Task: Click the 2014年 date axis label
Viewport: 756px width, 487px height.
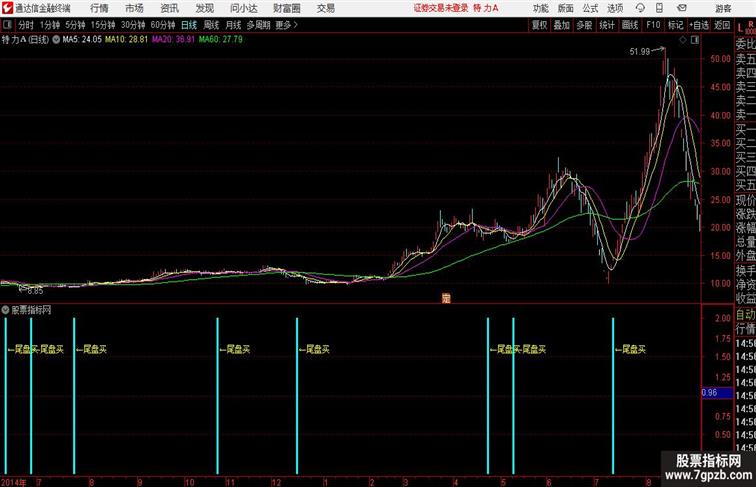Action: click(x=14, y=482)
